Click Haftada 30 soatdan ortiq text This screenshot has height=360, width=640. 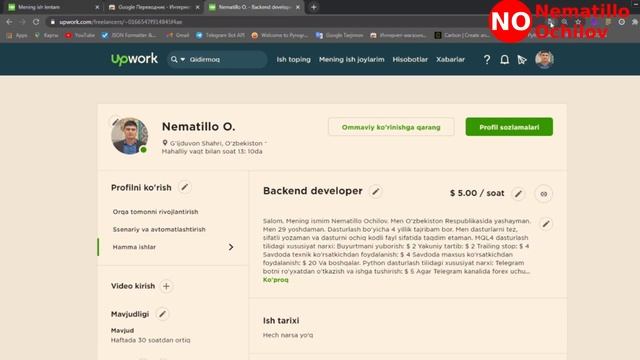[x=151, y=340]
